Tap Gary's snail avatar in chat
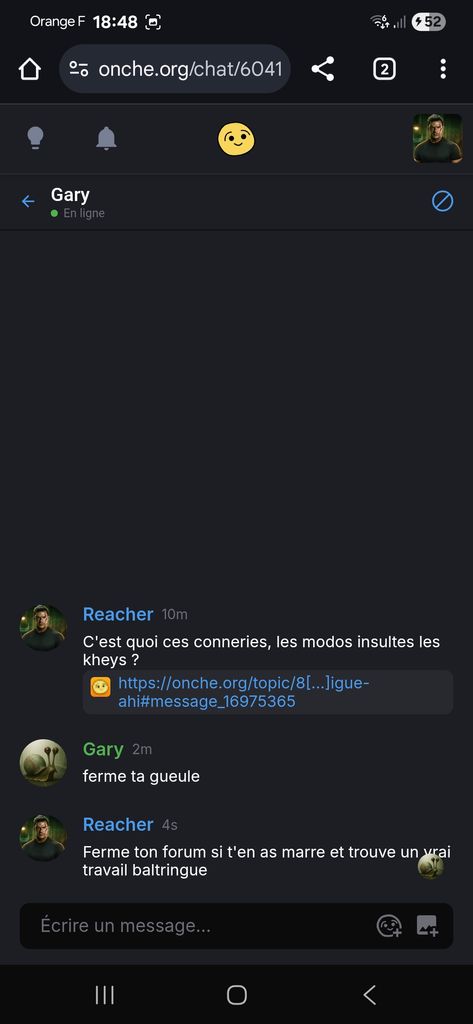The height and width of the screenshot is (1024, 473). pos(43,763)
